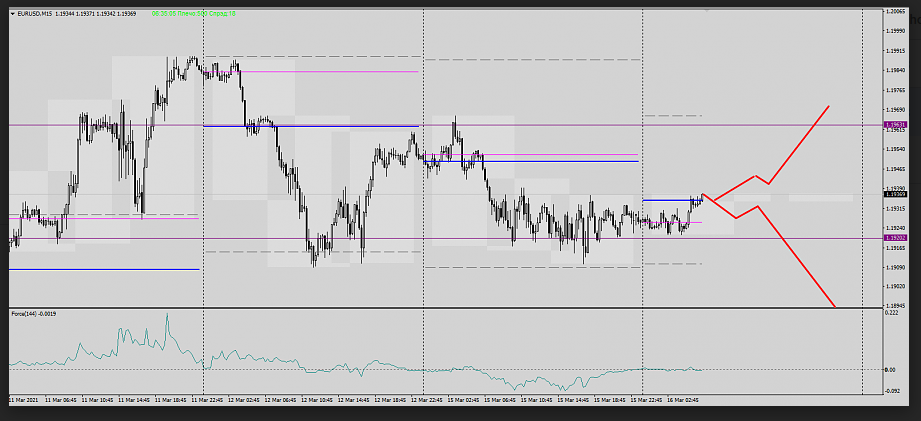
Task: Click the chart menu triangle beside EURUSD,M15
Action: pos(12,14)
